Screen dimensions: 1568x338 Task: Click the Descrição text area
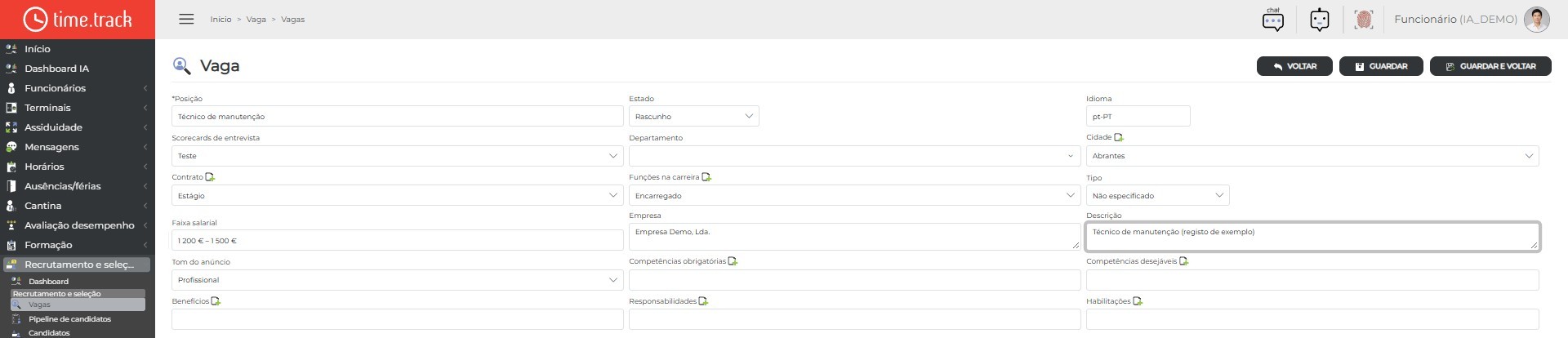(x=1312, y=237)
